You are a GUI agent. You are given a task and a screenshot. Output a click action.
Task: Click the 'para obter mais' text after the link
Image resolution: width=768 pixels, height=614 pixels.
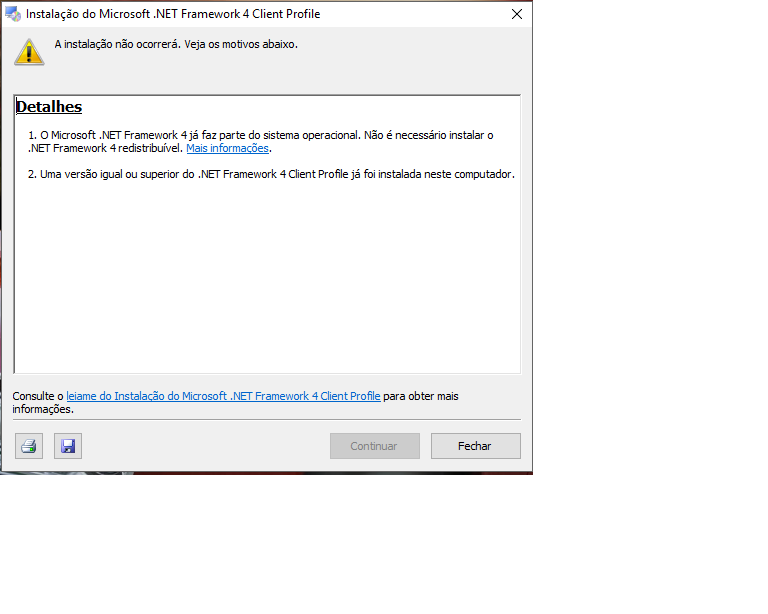point(421,396)
